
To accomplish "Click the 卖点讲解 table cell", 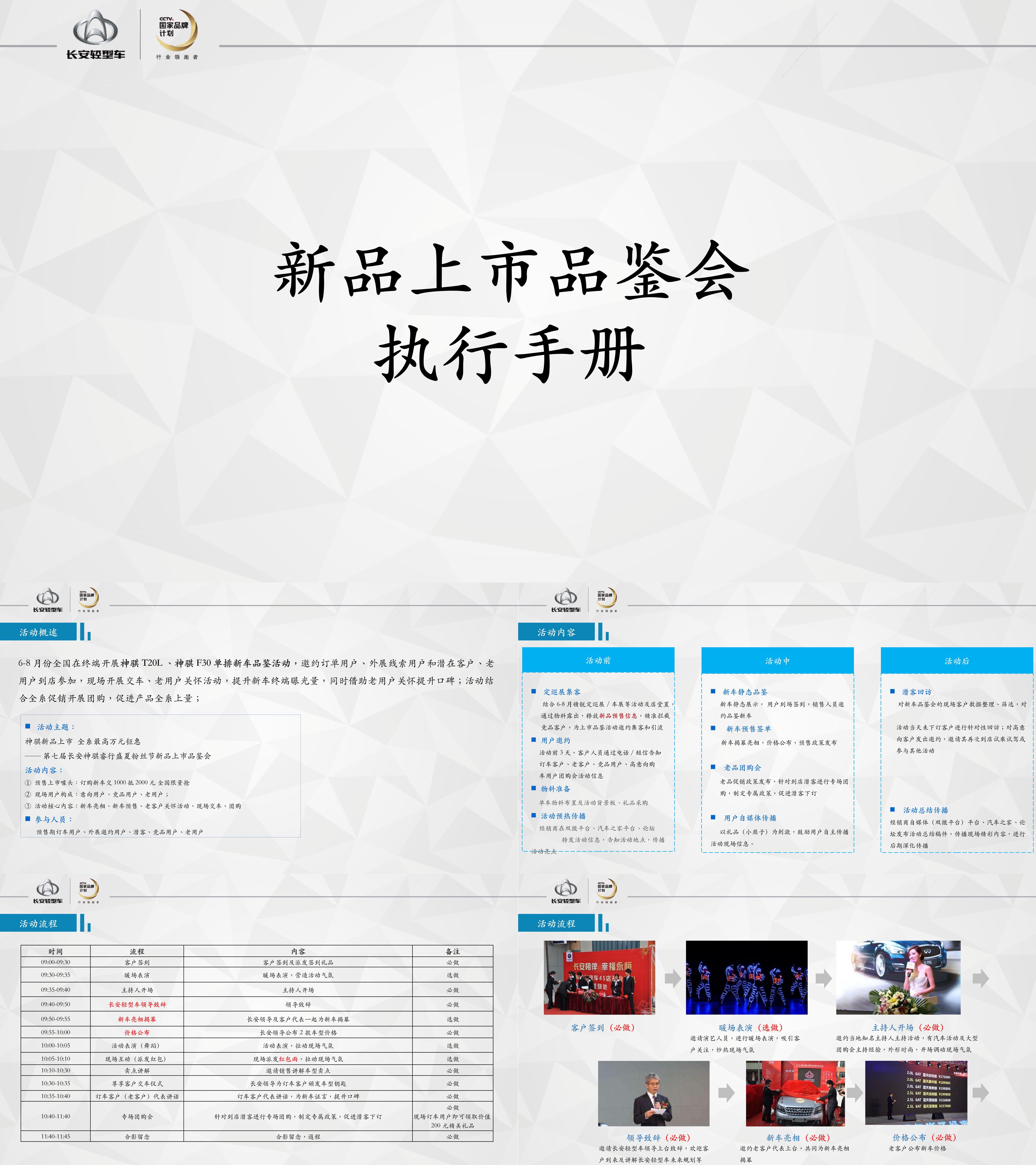I will [x=137, y=1071].
